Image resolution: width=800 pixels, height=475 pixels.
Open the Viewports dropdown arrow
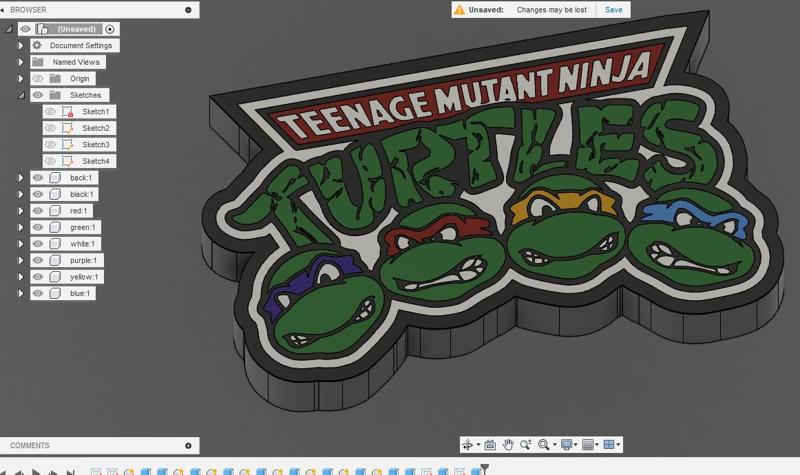pyautogui.click(x=618, y=445)
